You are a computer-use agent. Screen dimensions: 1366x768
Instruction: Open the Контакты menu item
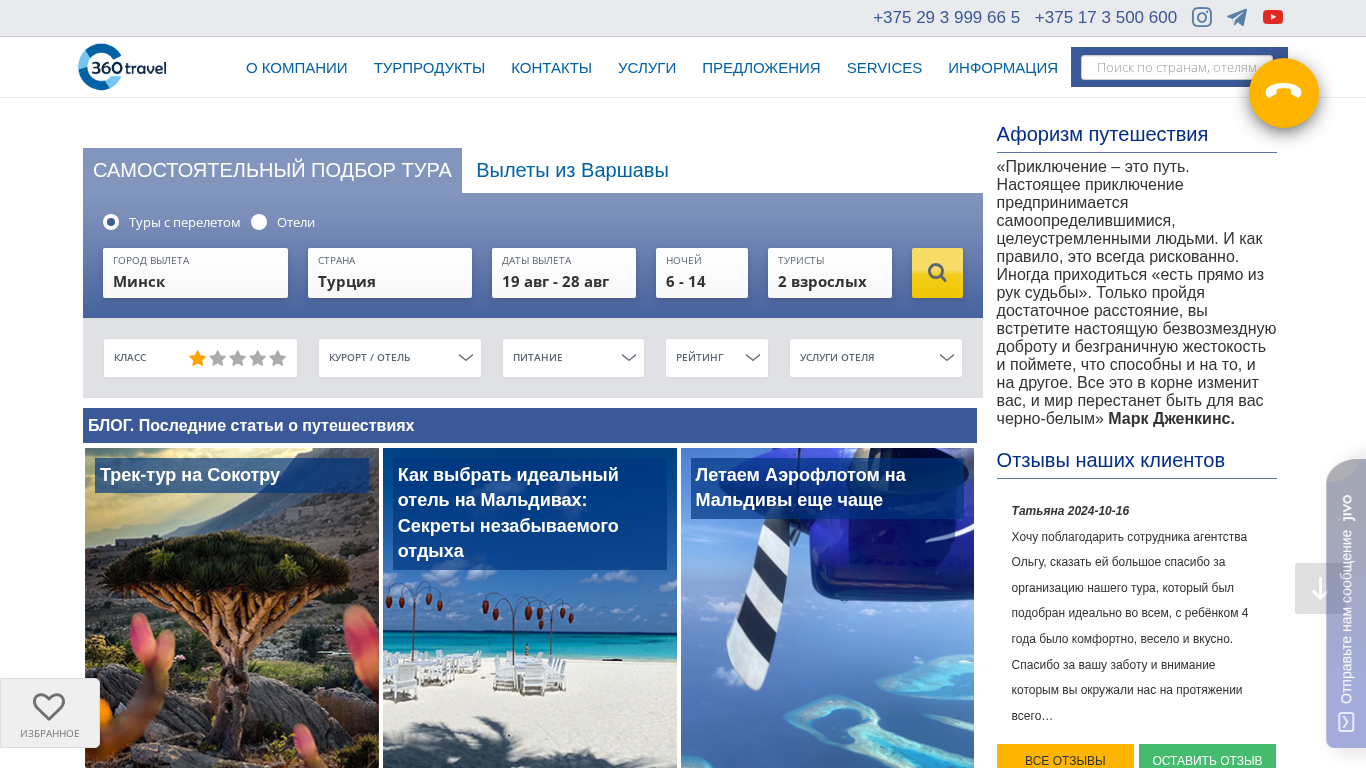click(551, 68)
